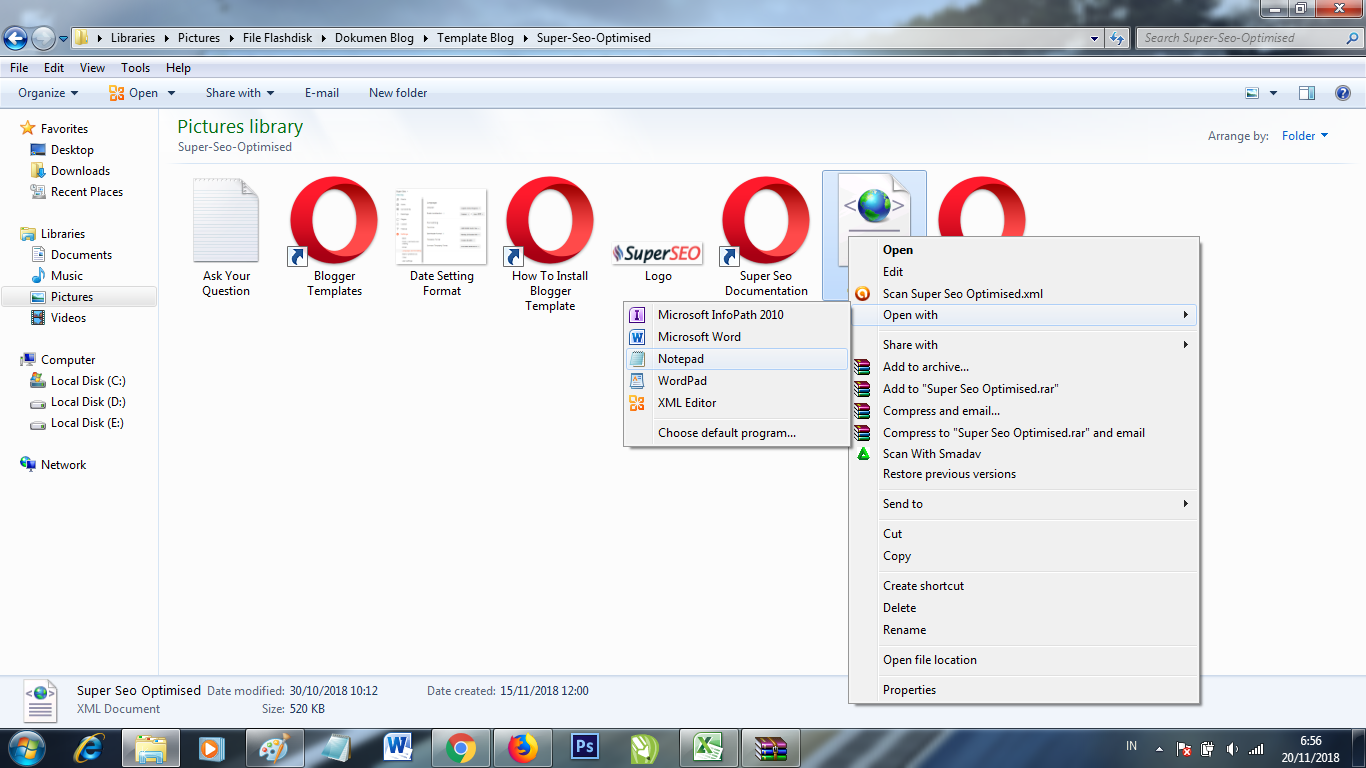Click the Back navigation arrow
The width and height of the screenshot is (1366, 768).
pyautogui.click(x=15, y=39)
